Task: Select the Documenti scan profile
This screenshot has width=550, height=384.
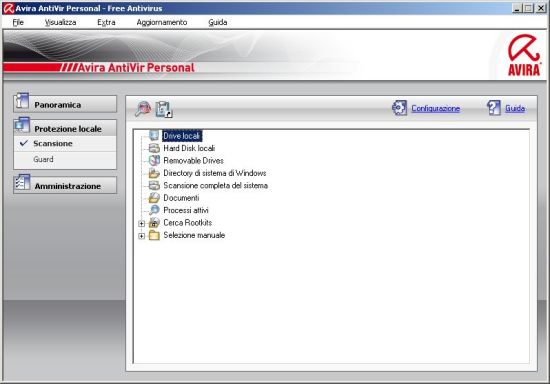Action: [x=181, y=198]
